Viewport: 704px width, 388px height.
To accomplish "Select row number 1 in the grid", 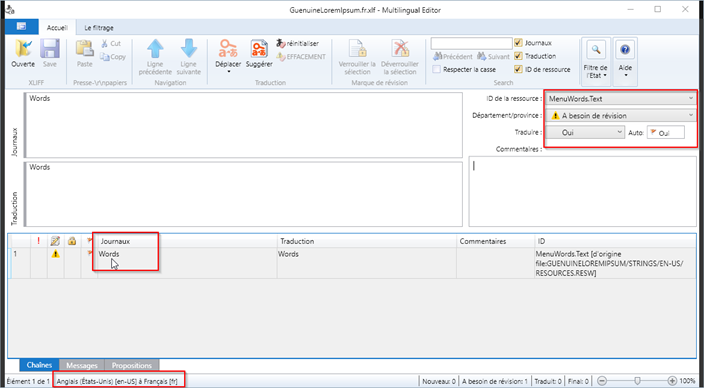I will coord(15,254).
